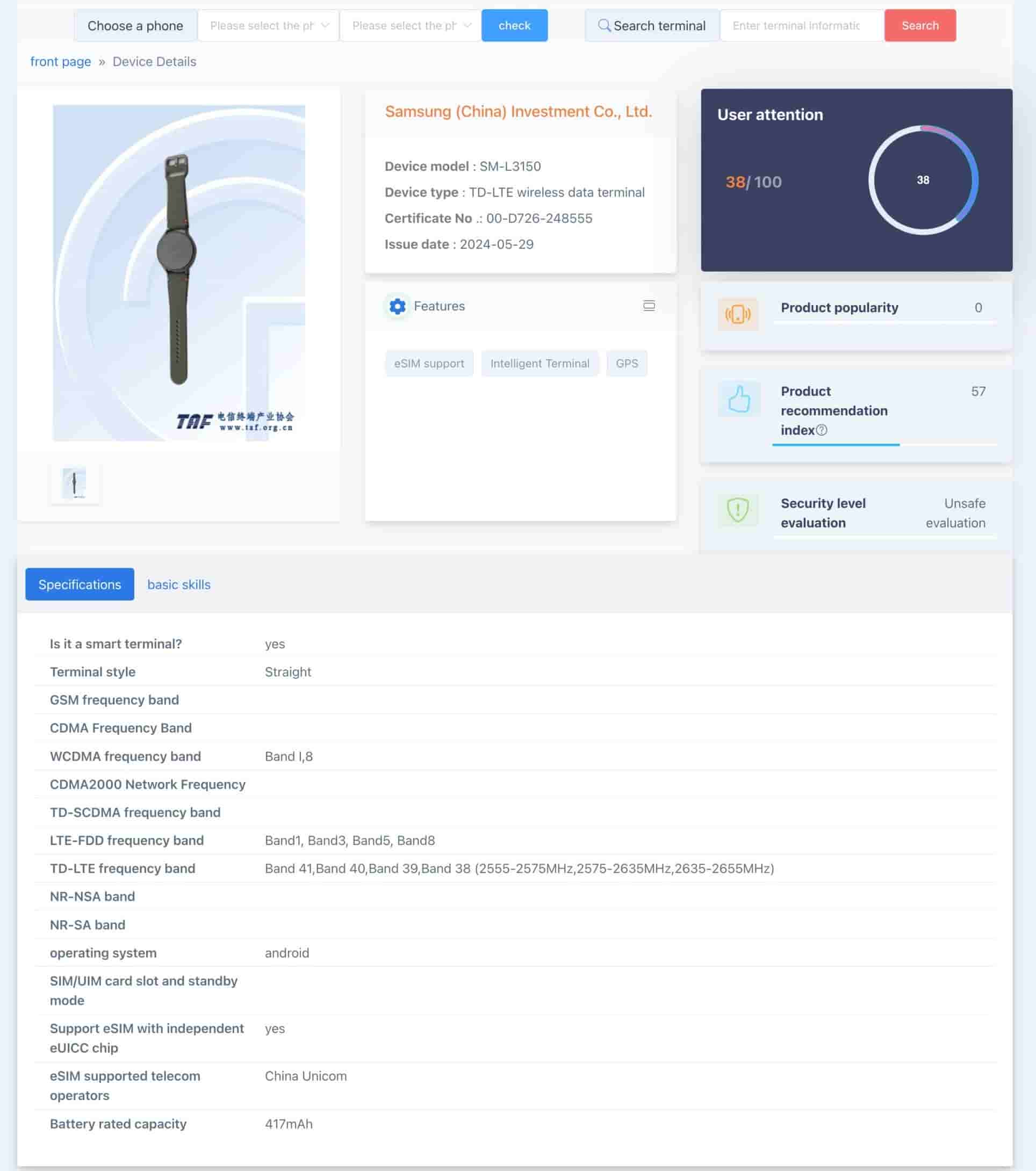1036x1171 pixels.
Task: Click the eSIM support feature tag
Action: click(429, 363)
